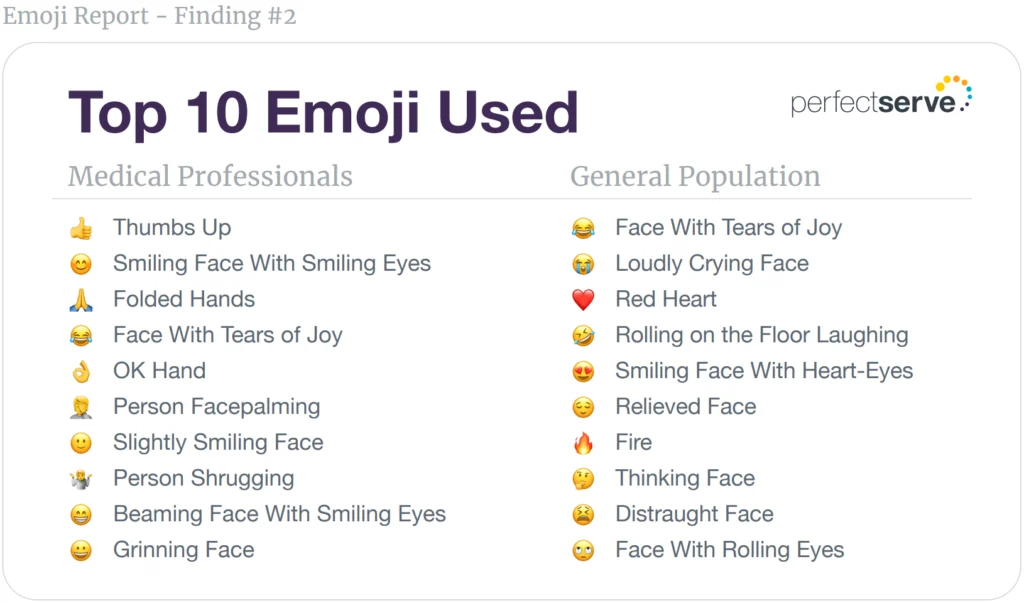The width and height of the screenshot is (1024, 603).
Task: Click the Loudly Crying Face emoji
Action: point(583,264)
